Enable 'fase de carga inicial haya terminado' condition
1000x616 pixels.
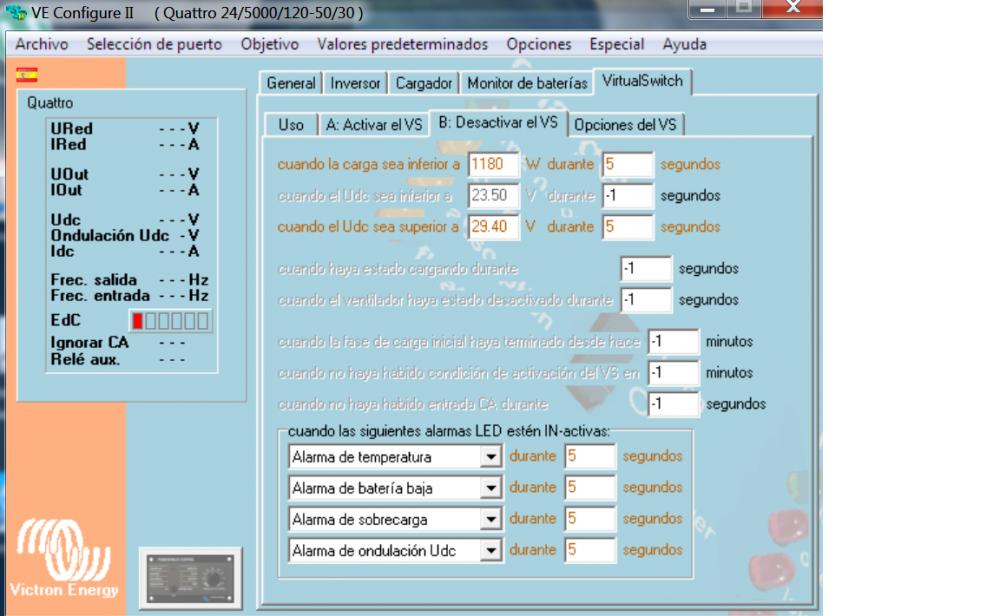pyautogui.click(x=459, y=342)
